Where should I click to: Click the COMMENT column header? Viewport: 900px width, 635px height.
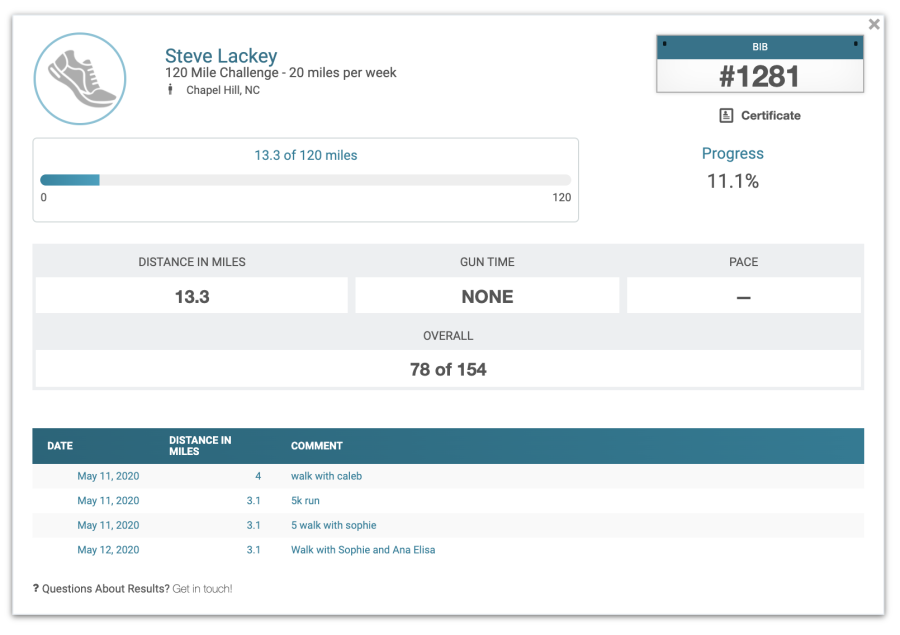(316, 446)
